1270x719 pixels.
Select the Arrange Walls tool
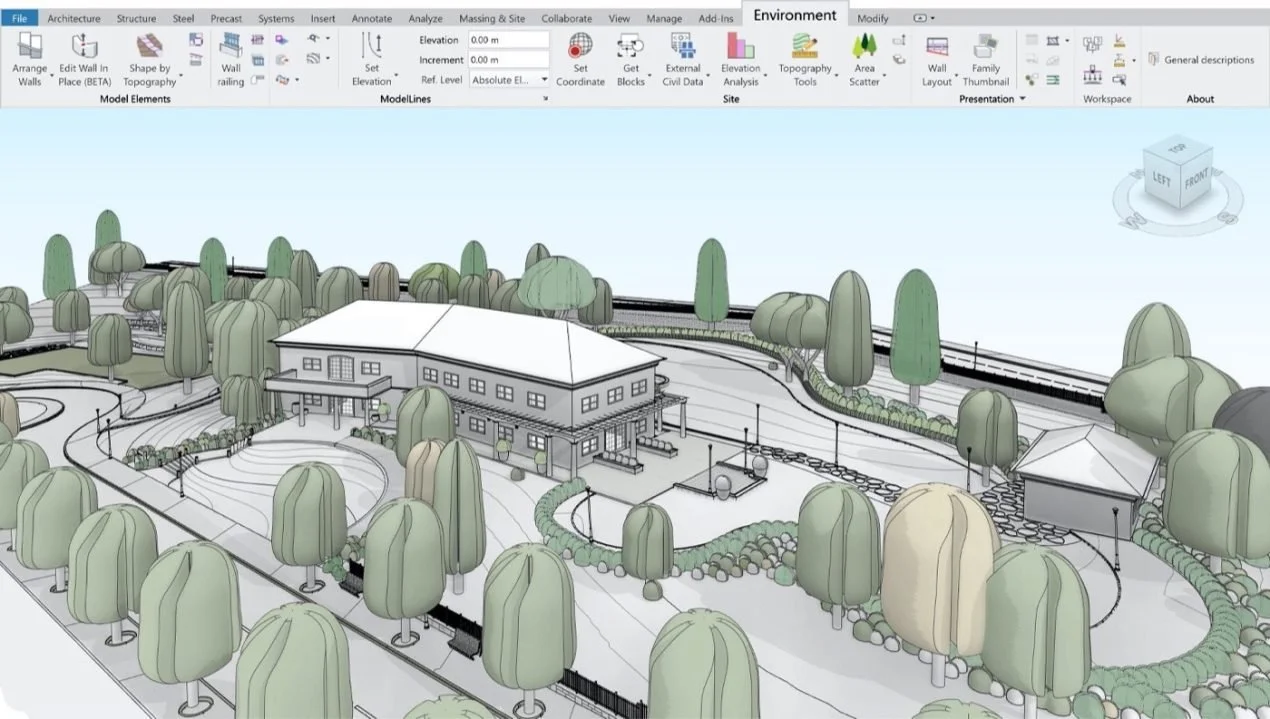(x=29, y=60)
